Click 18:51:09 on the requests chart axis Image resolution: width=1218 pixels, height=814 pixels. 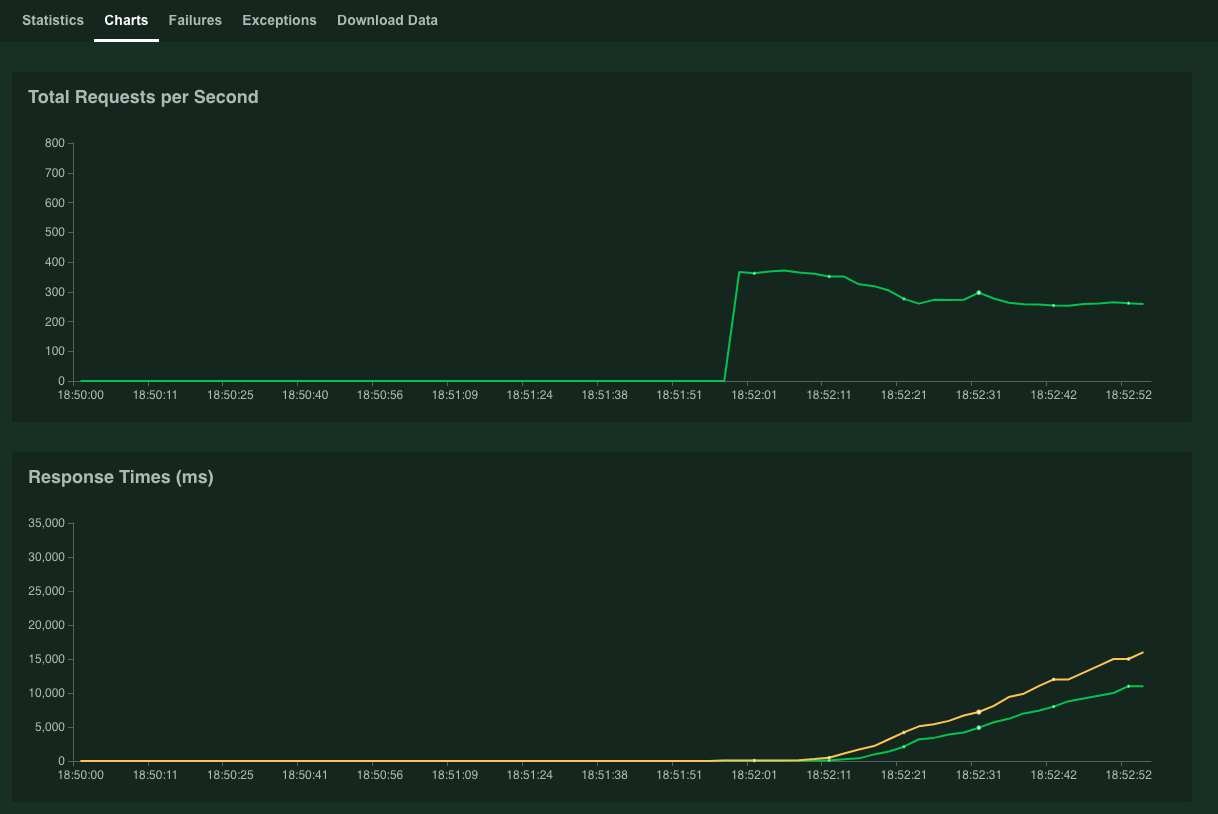454,395
